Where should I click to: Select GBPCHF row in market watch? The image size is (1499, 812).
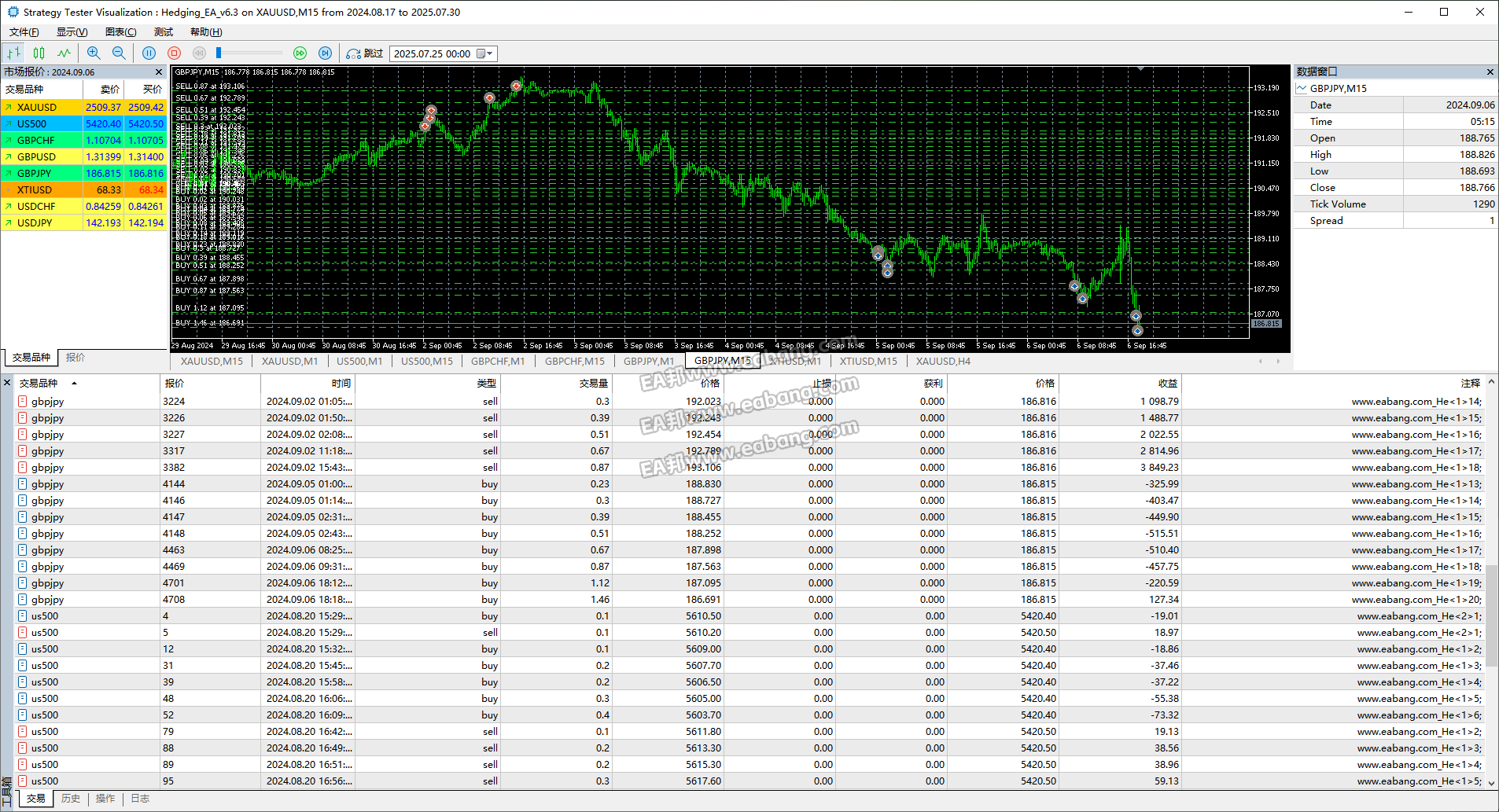84,140
